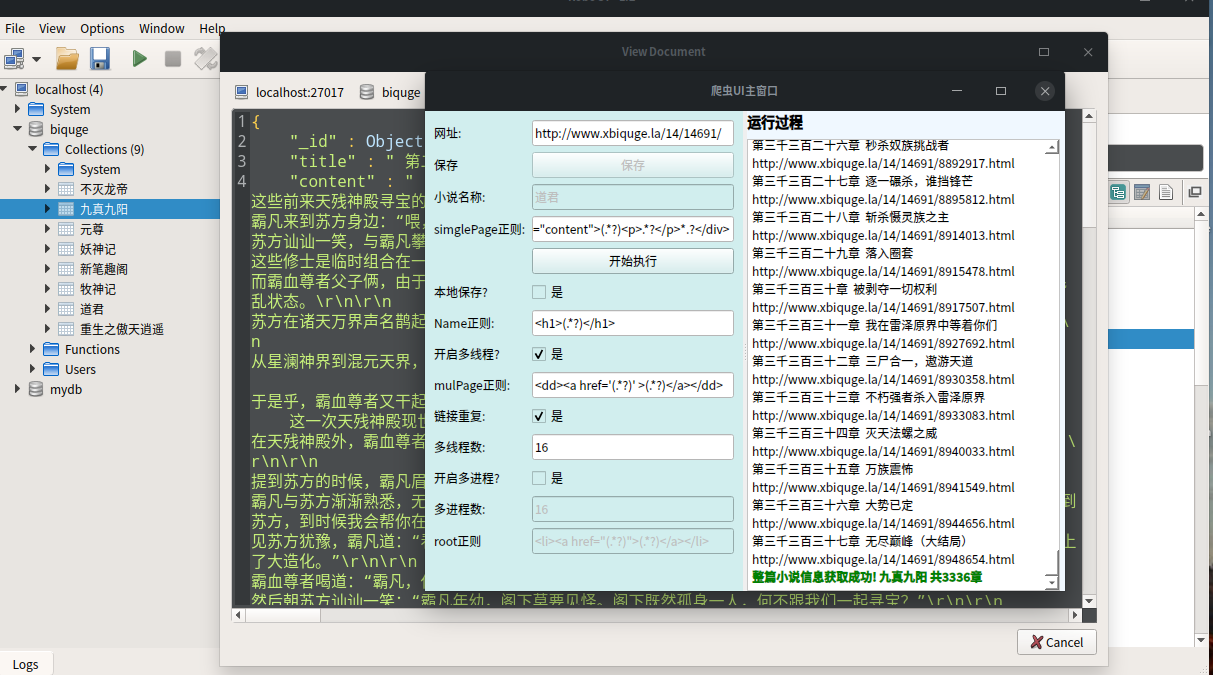
Task: Toggle the 开启多进程 checkbox
Action: [539, 478]
